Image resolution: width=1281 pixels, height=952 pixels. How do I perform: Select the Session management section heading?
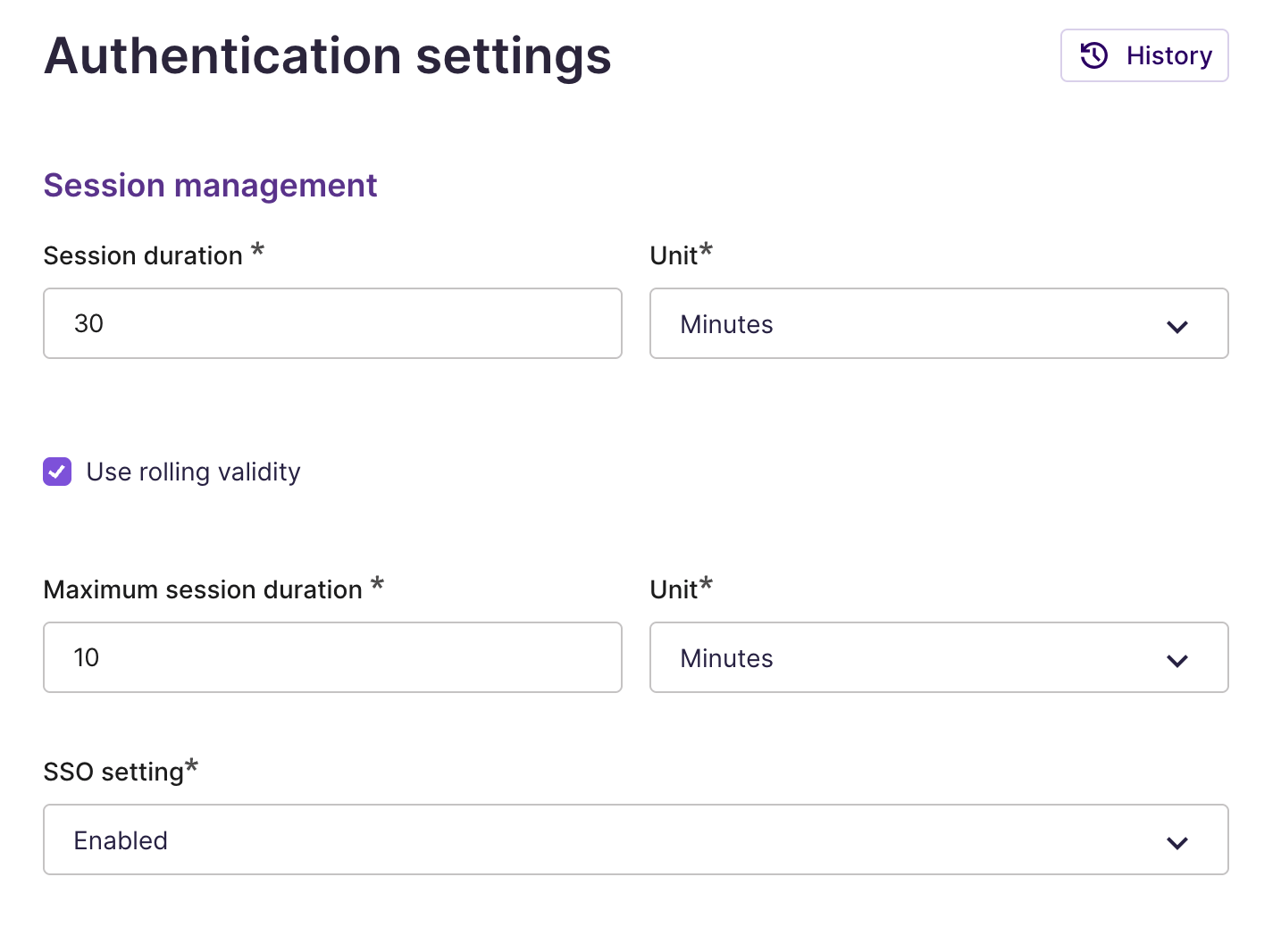tap(210, 185)
